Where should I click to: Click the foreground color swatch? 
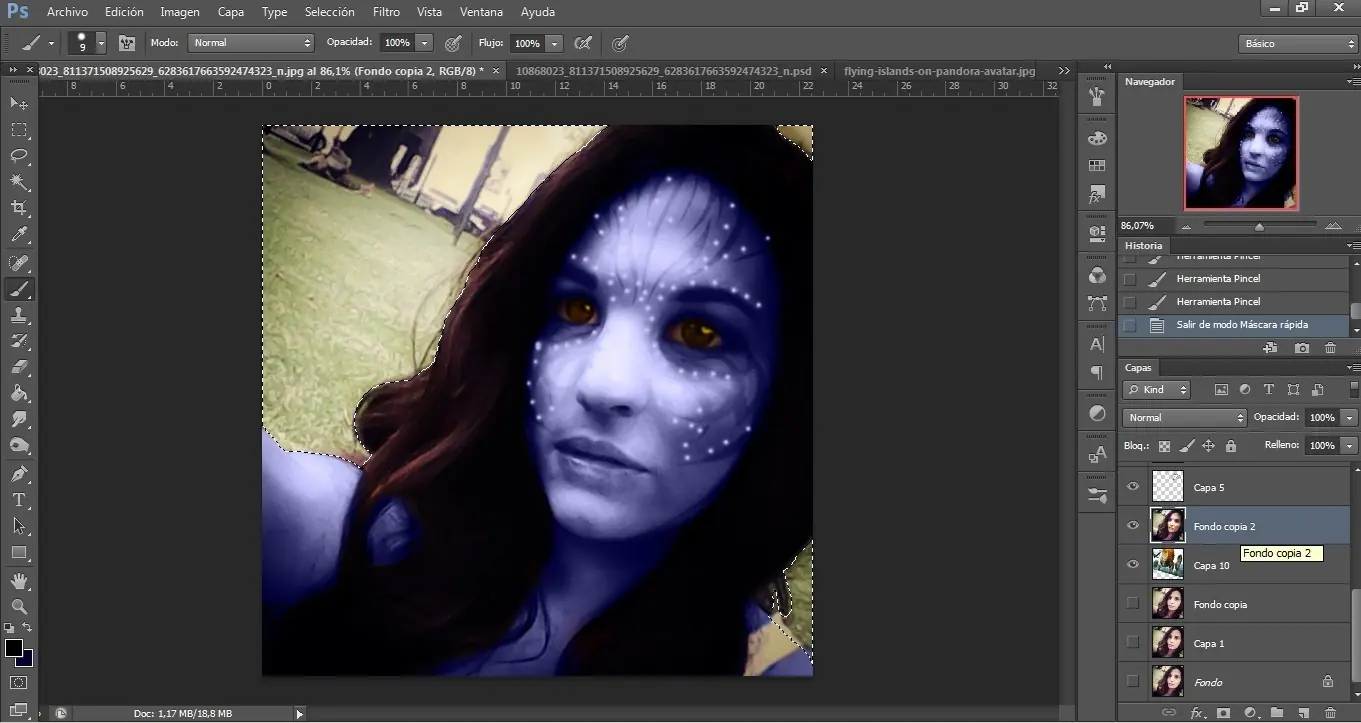click(x=13, y=648)
